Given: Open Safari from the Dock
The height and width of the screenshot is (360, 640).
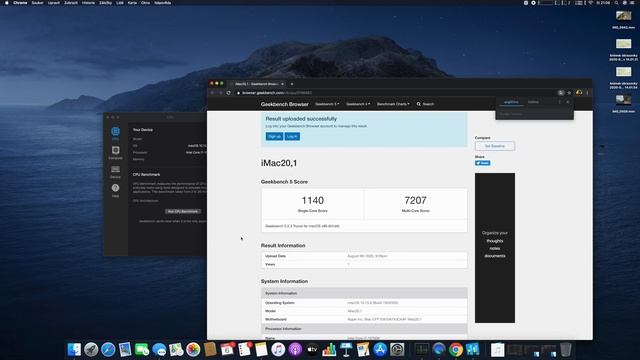Looking at the screenshot, I should (108, 350).
